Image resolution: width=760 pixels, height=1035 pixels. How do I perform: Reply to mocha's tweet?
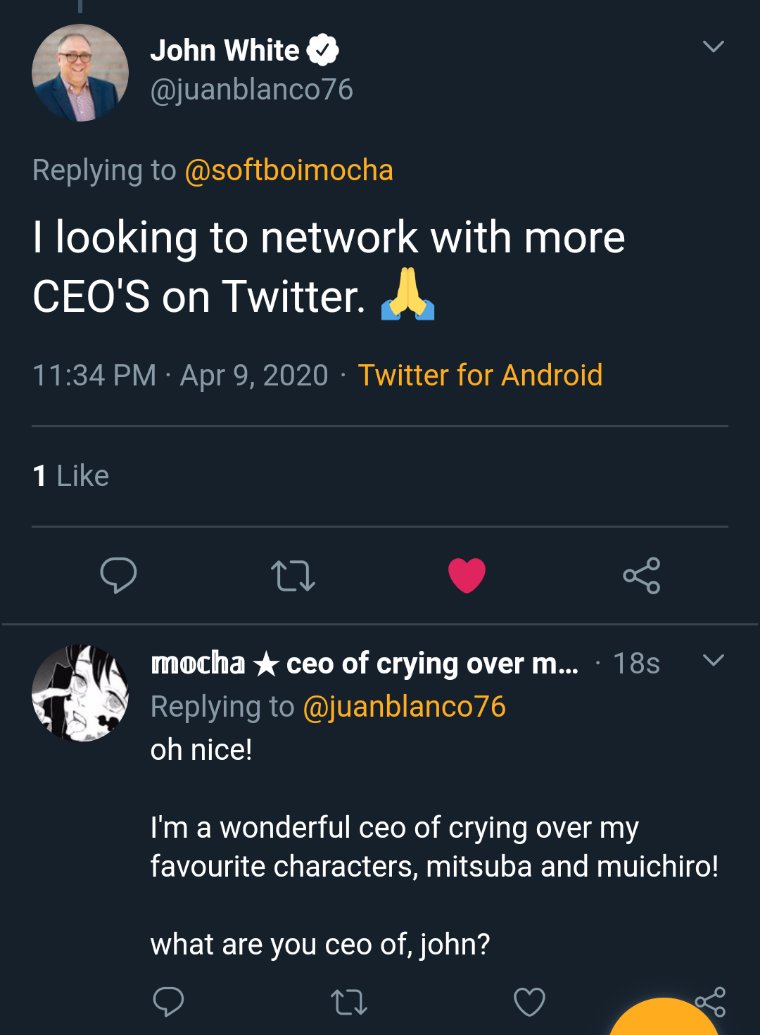pyautogui.click(x=168, y=1001)
